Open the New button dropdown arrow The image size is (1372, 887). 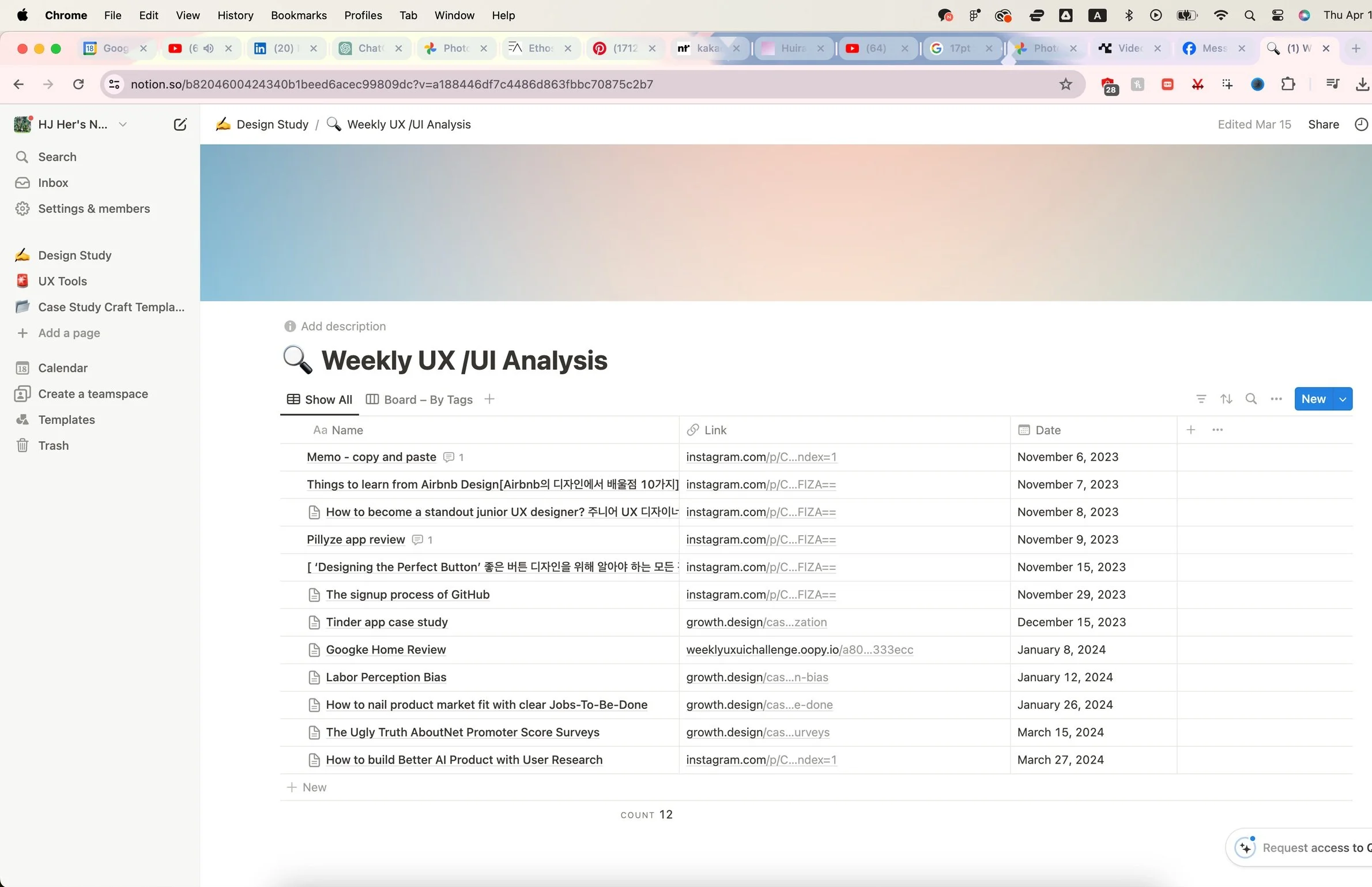pyautogui.click(x=1343, y=399)
